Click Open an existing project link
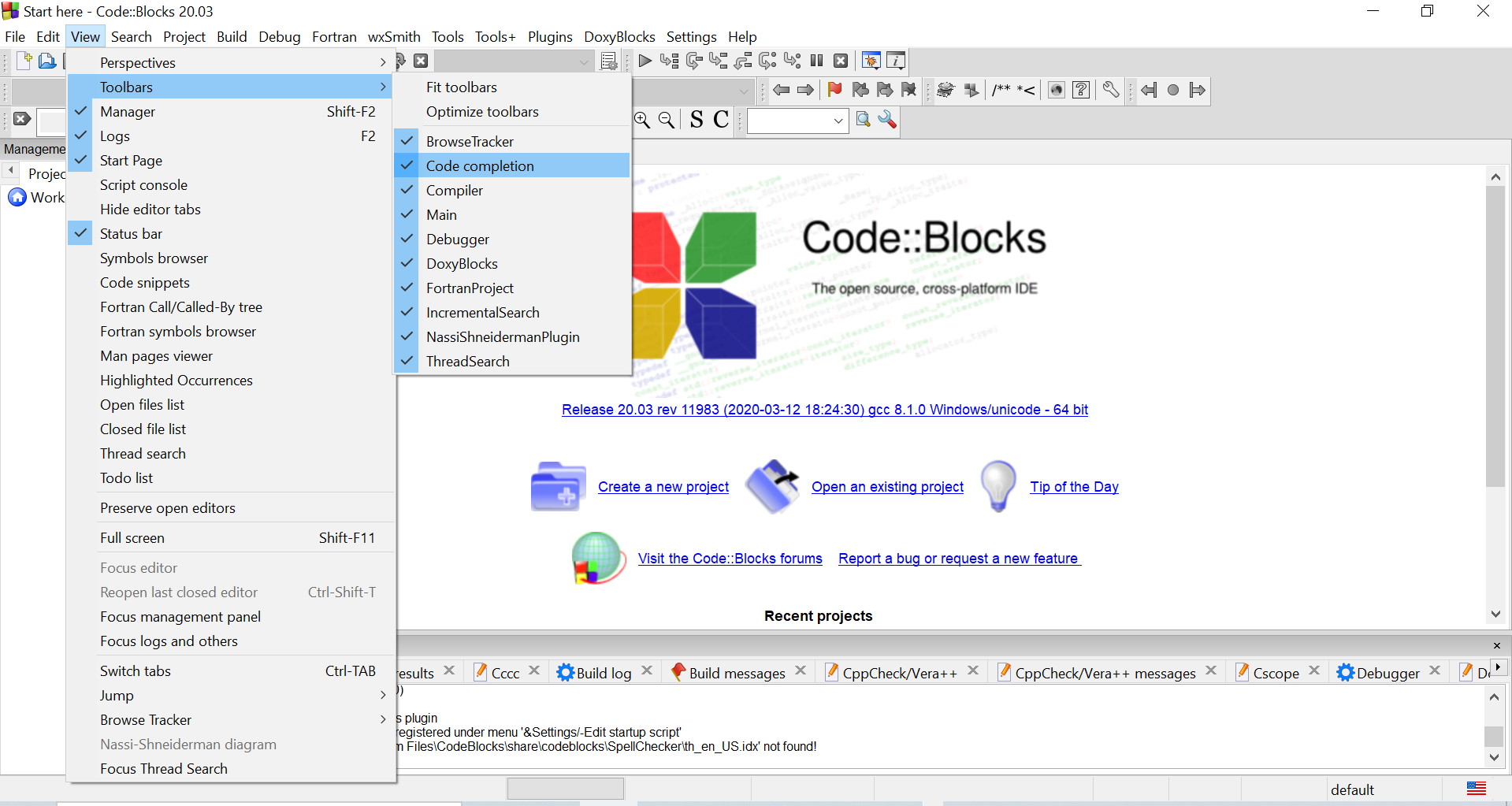This screenshot has height=806, width=1512. (887, 487)
